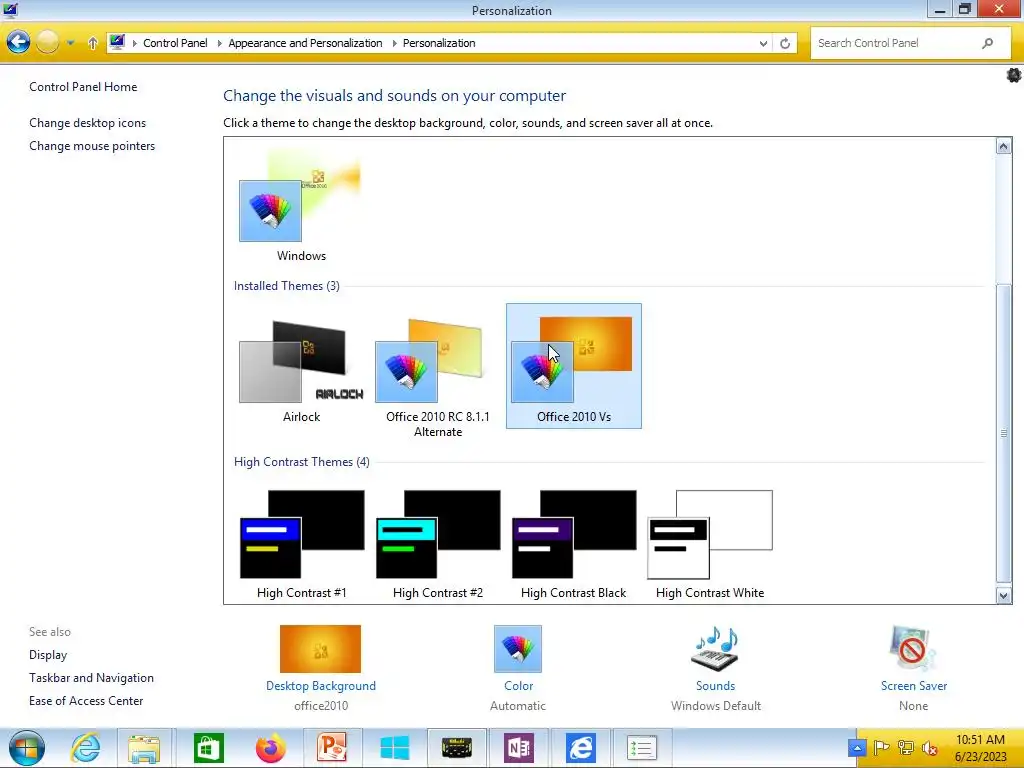Click the theme list scroll up arrow

coord(1004,146)
